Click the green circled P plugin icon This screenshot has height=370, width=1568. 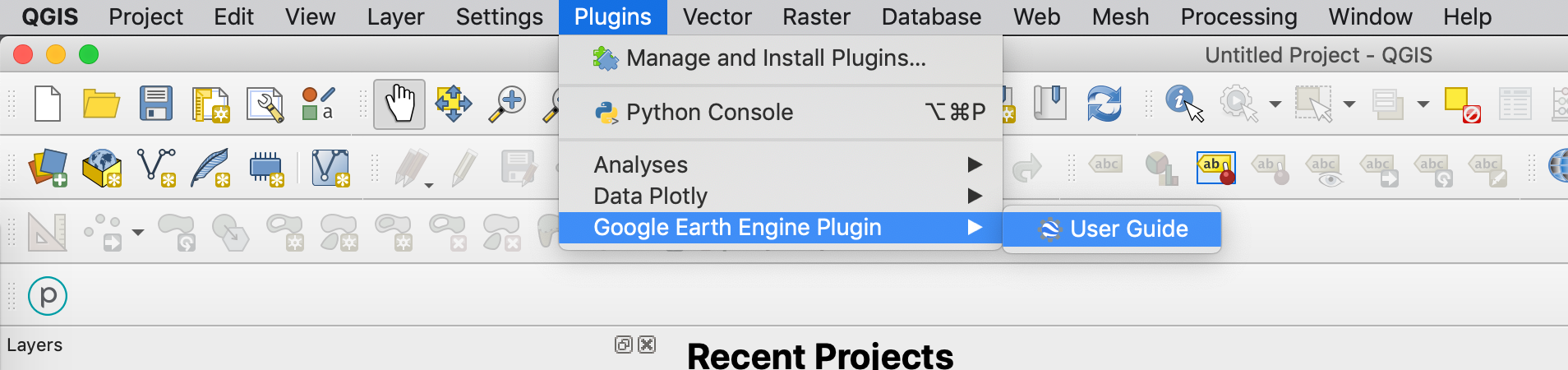[48, 296]
